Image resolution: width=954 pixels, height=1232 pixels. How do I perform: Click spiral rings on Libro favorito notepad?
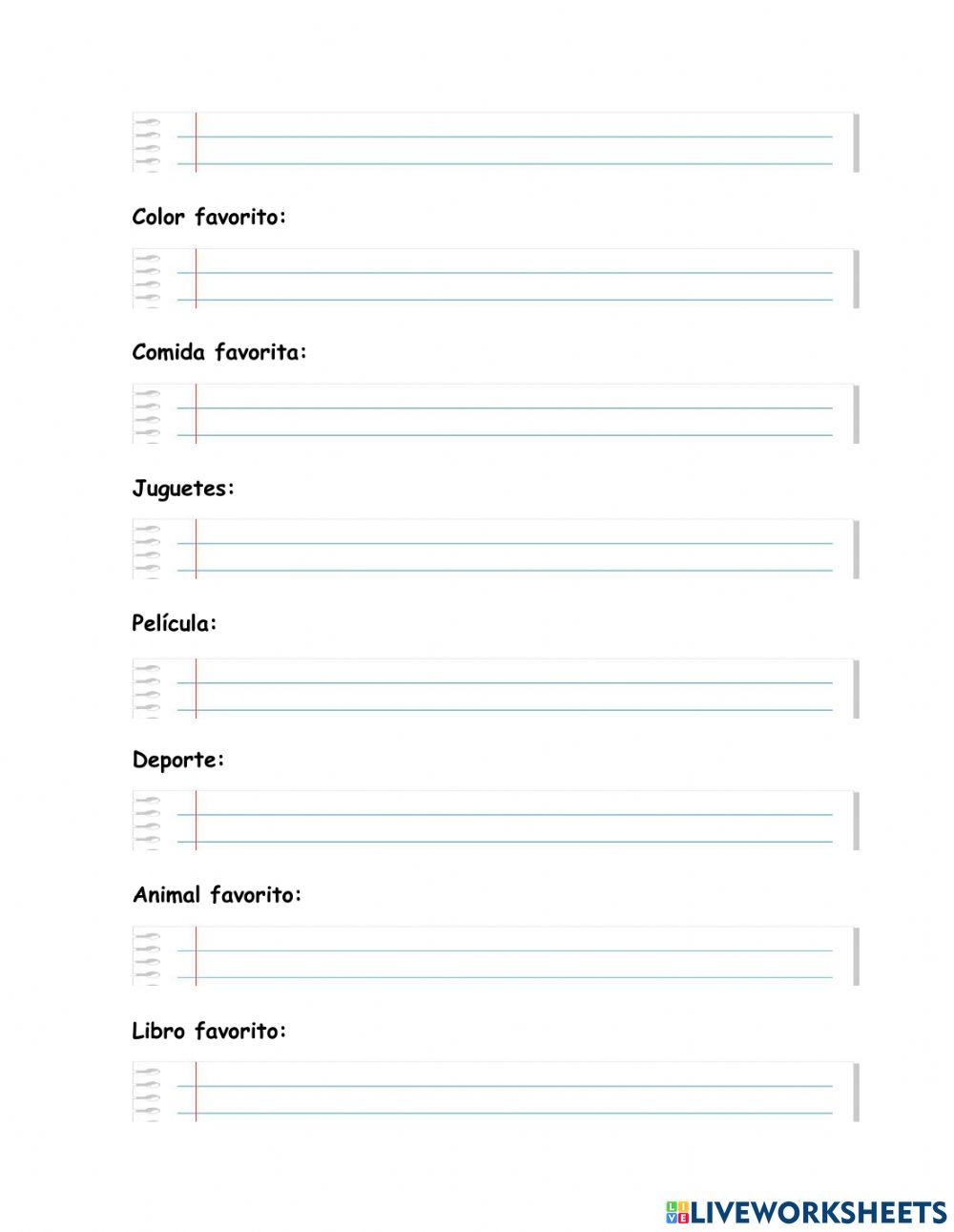click(x=147, y=1092)
